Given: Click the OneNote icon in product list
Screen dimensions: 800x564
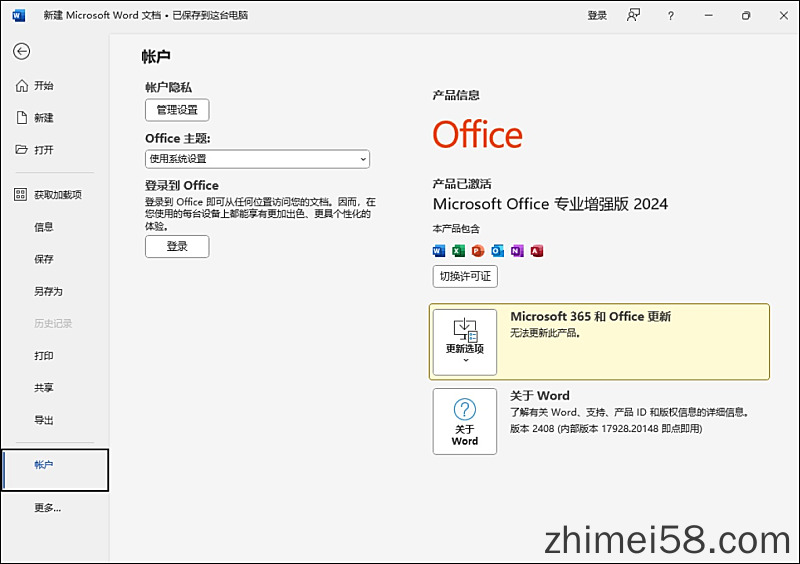Looking at the screenshot, I should (x=517, y=251).
